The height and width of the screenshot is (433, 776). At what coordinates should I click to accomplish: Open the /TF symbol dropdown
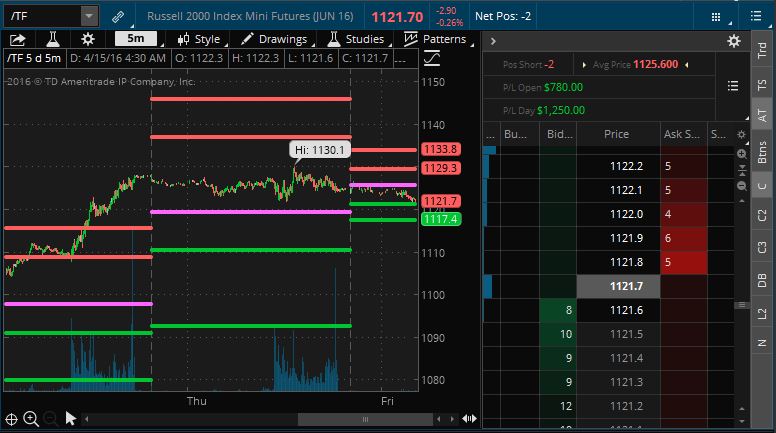click(x=89, y=17)
